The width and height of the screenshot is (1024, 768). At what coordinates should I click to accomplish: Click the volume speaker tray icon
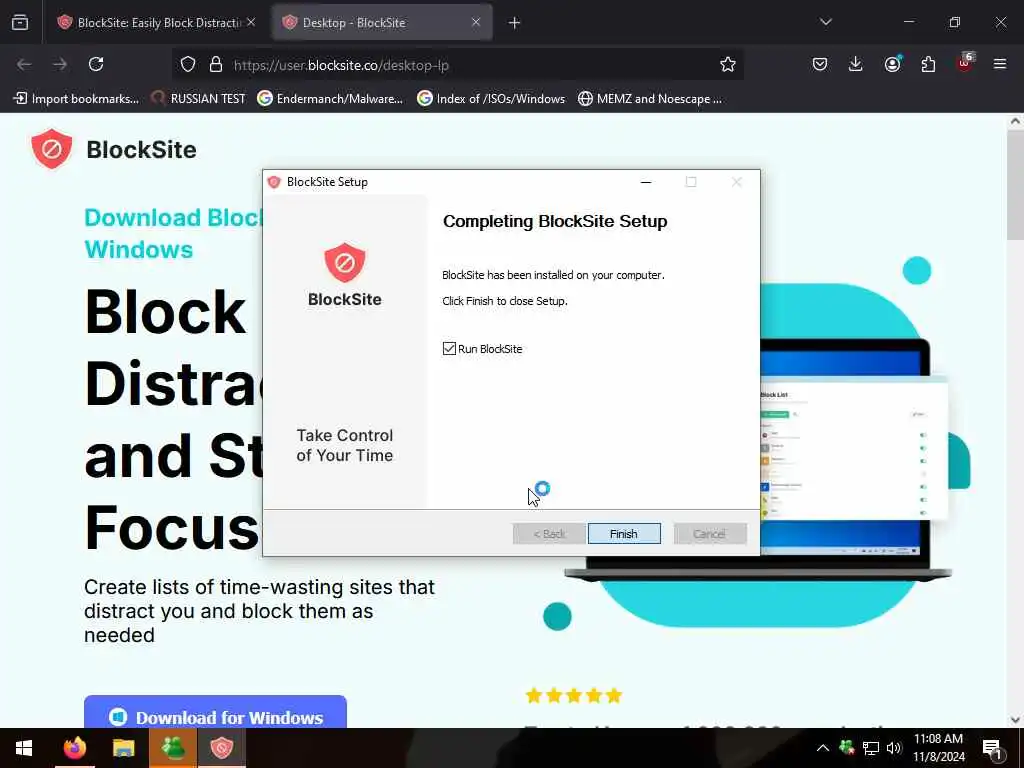click(894, 748)
